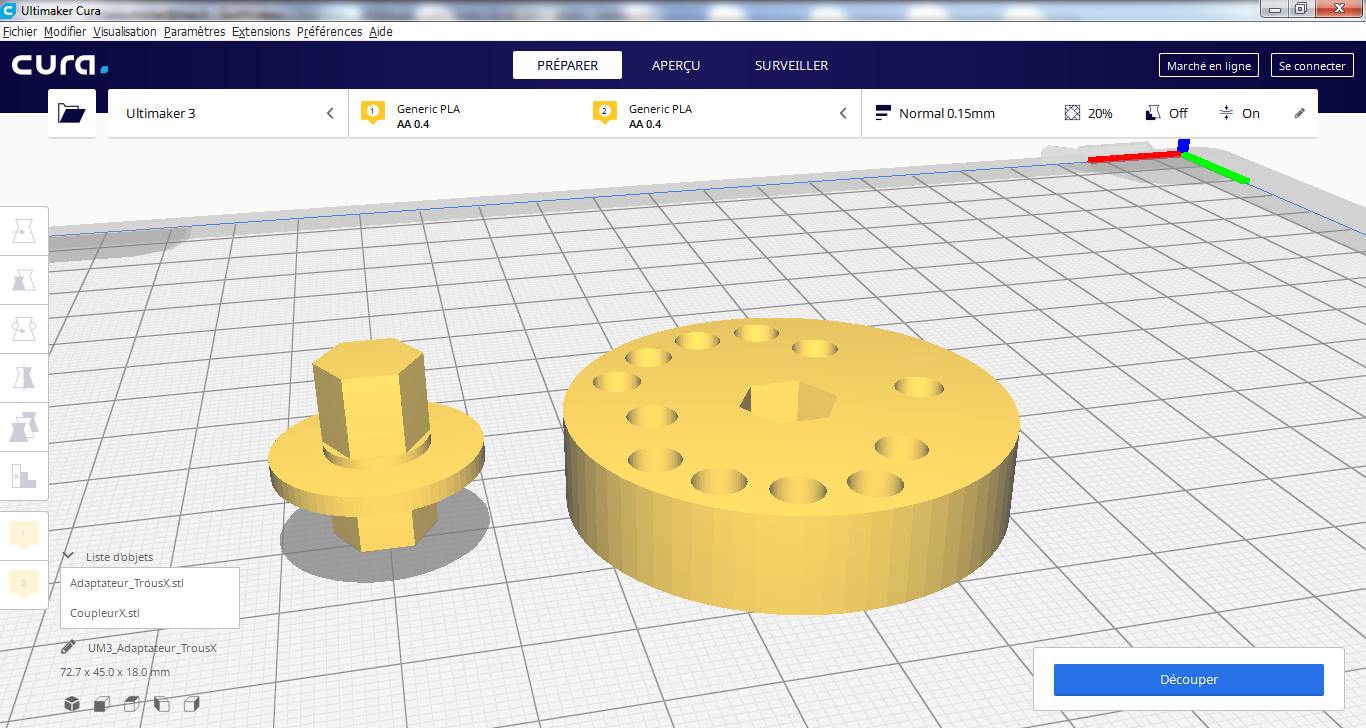This screenshot has height=728, width=1366.
Task: Click the Cura logo
Action: 60,66
